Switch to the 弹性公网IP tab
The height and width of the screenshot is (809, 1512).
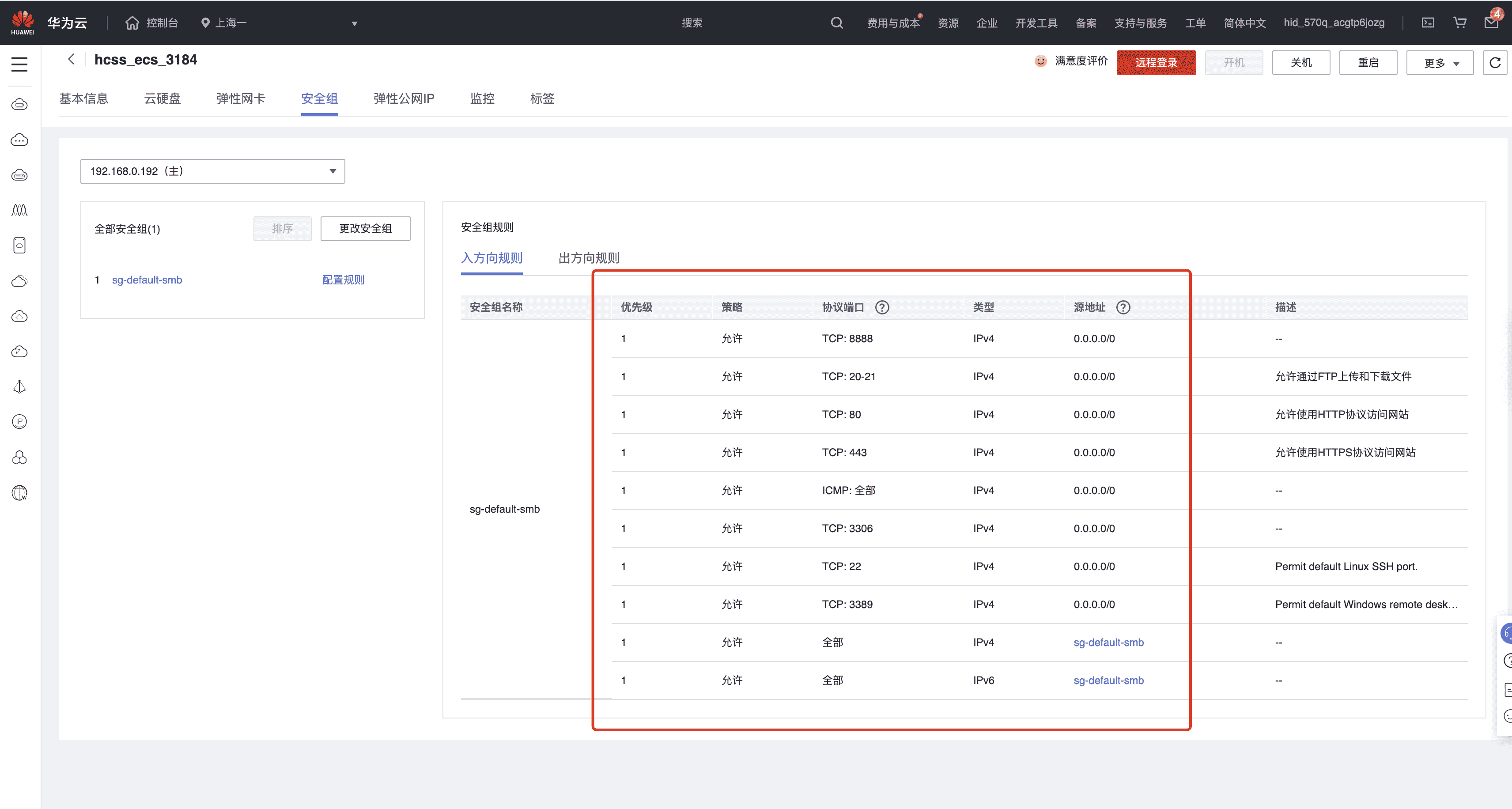tap(404, 98)
